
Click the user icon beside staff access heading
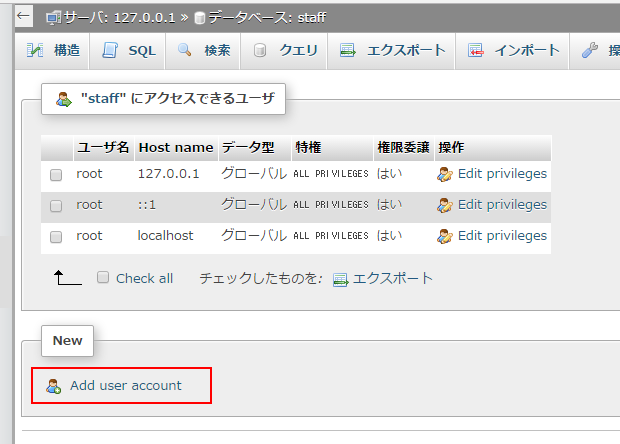[64, 99]
